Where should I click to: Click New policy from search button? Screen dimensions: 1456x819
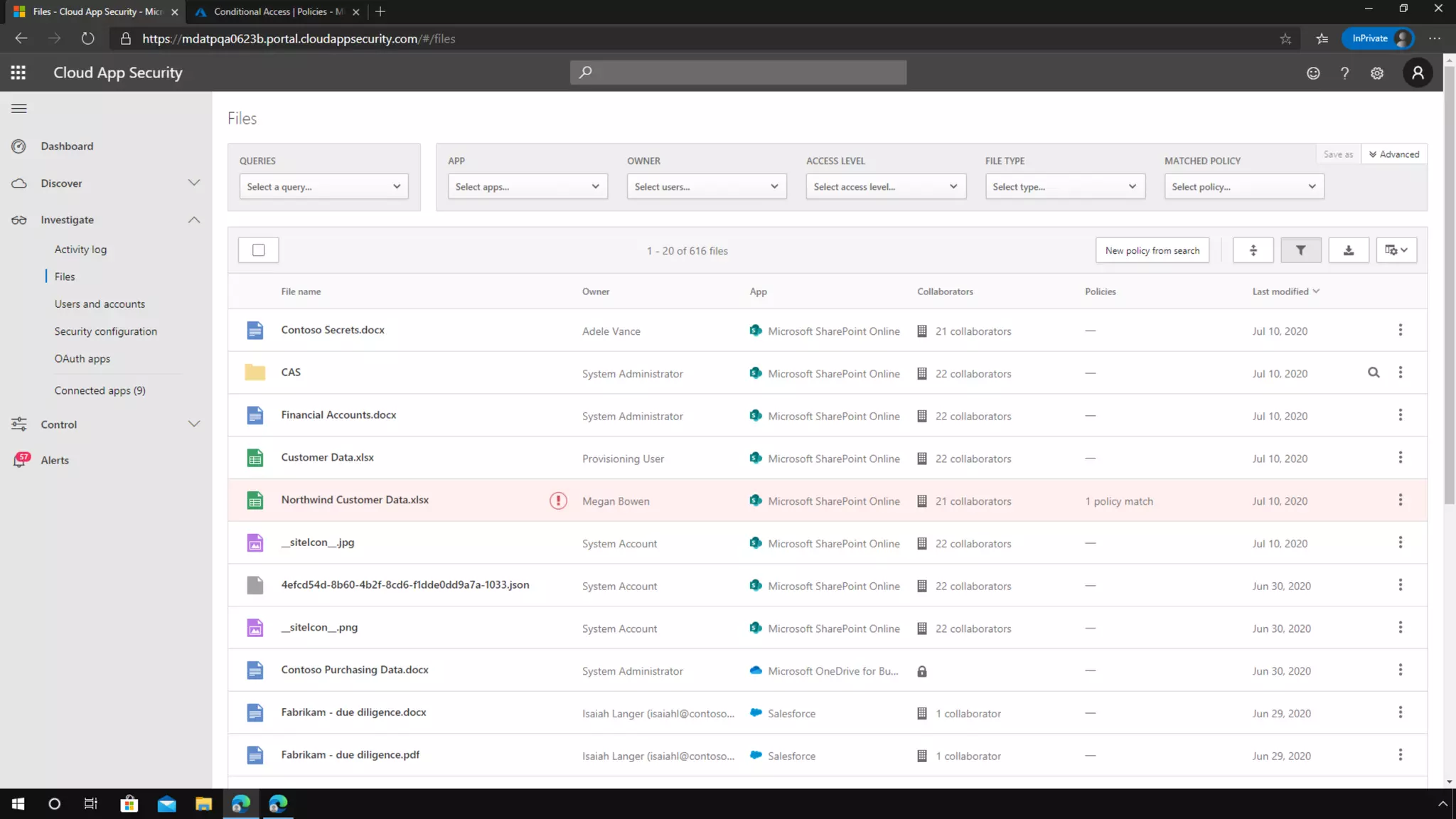pyautogui.click(x=1152, y=250)
